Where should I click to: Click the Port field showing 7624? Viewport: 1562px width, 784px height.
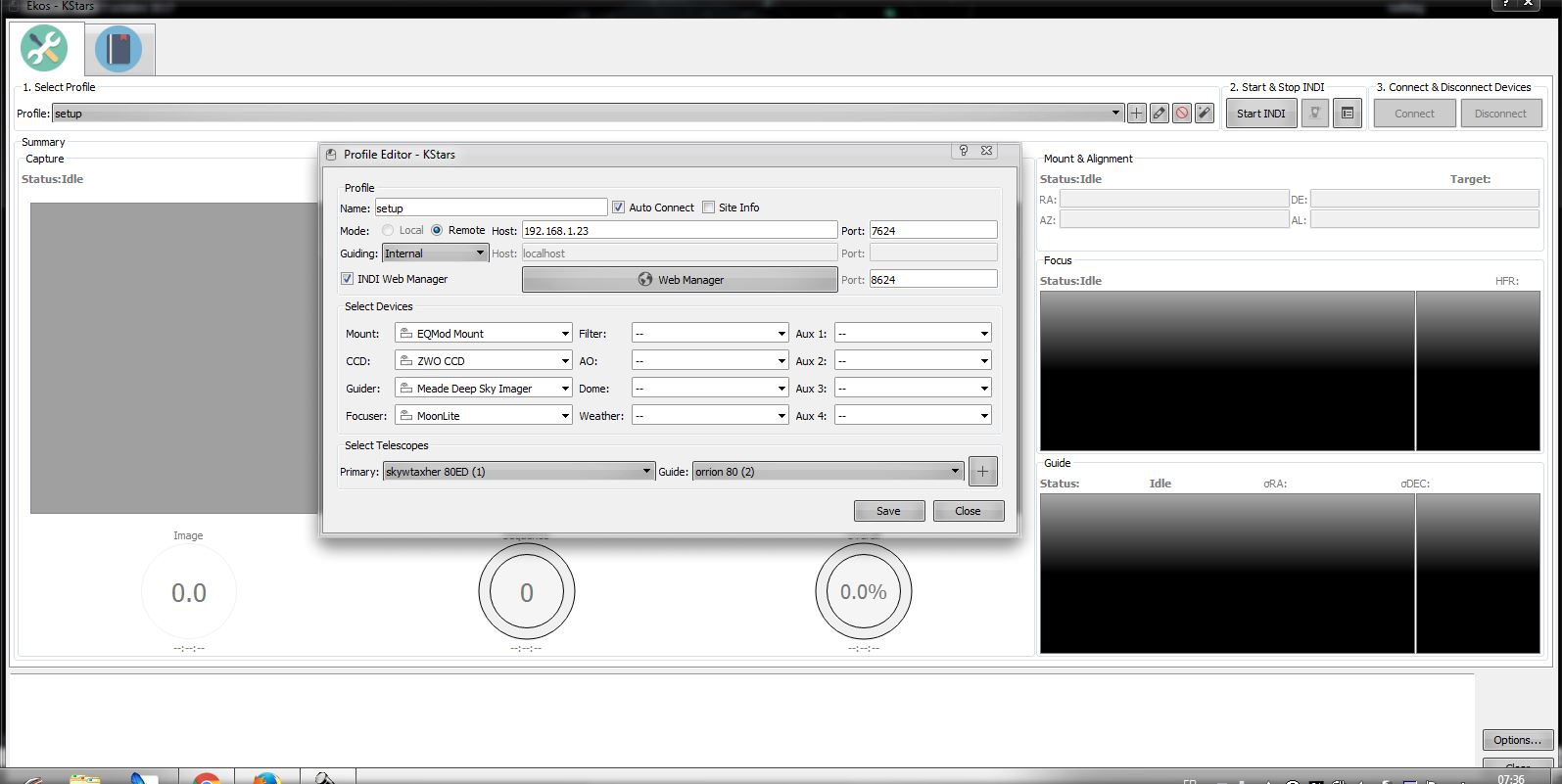point(933,231)
